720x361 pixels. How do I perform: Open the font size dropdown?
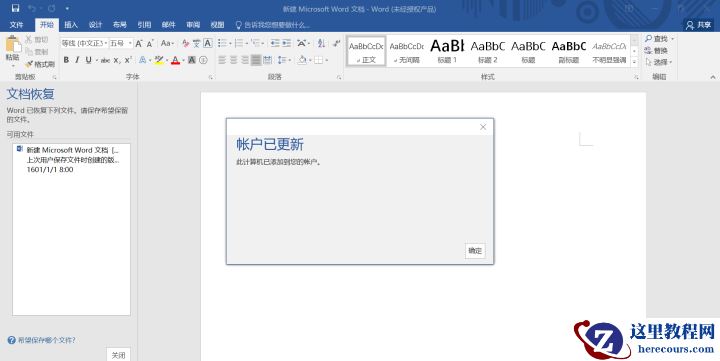(x=130, y=43)
